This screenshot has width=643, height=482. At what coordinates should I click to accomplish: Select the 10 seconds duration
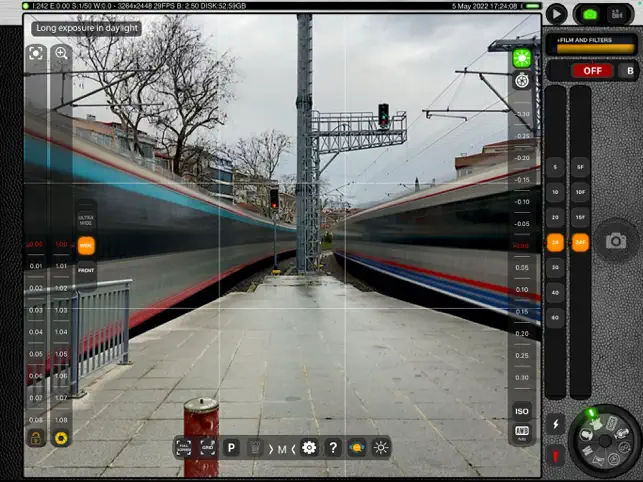555,192
